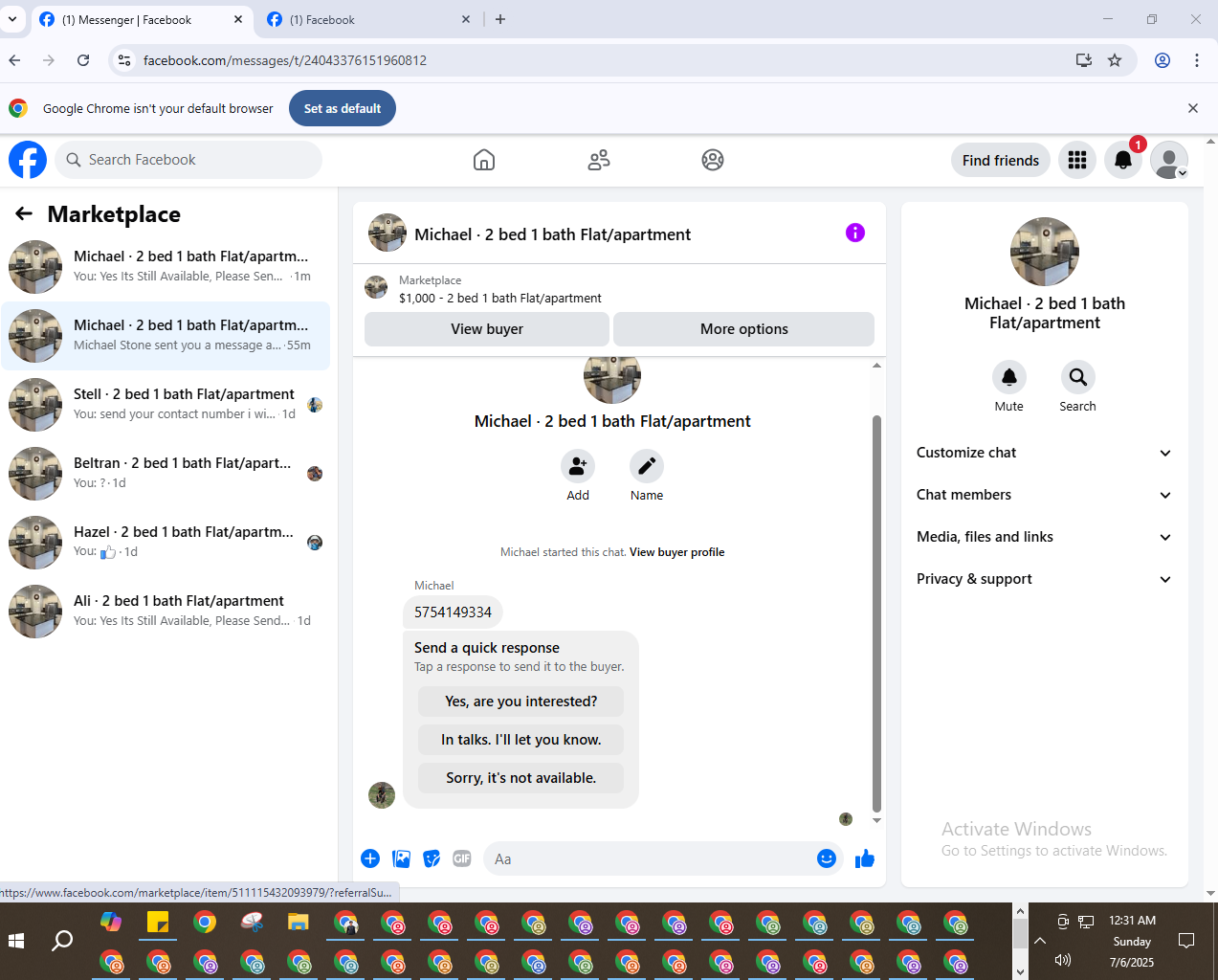Click the View buyer button

coord(487,328)
